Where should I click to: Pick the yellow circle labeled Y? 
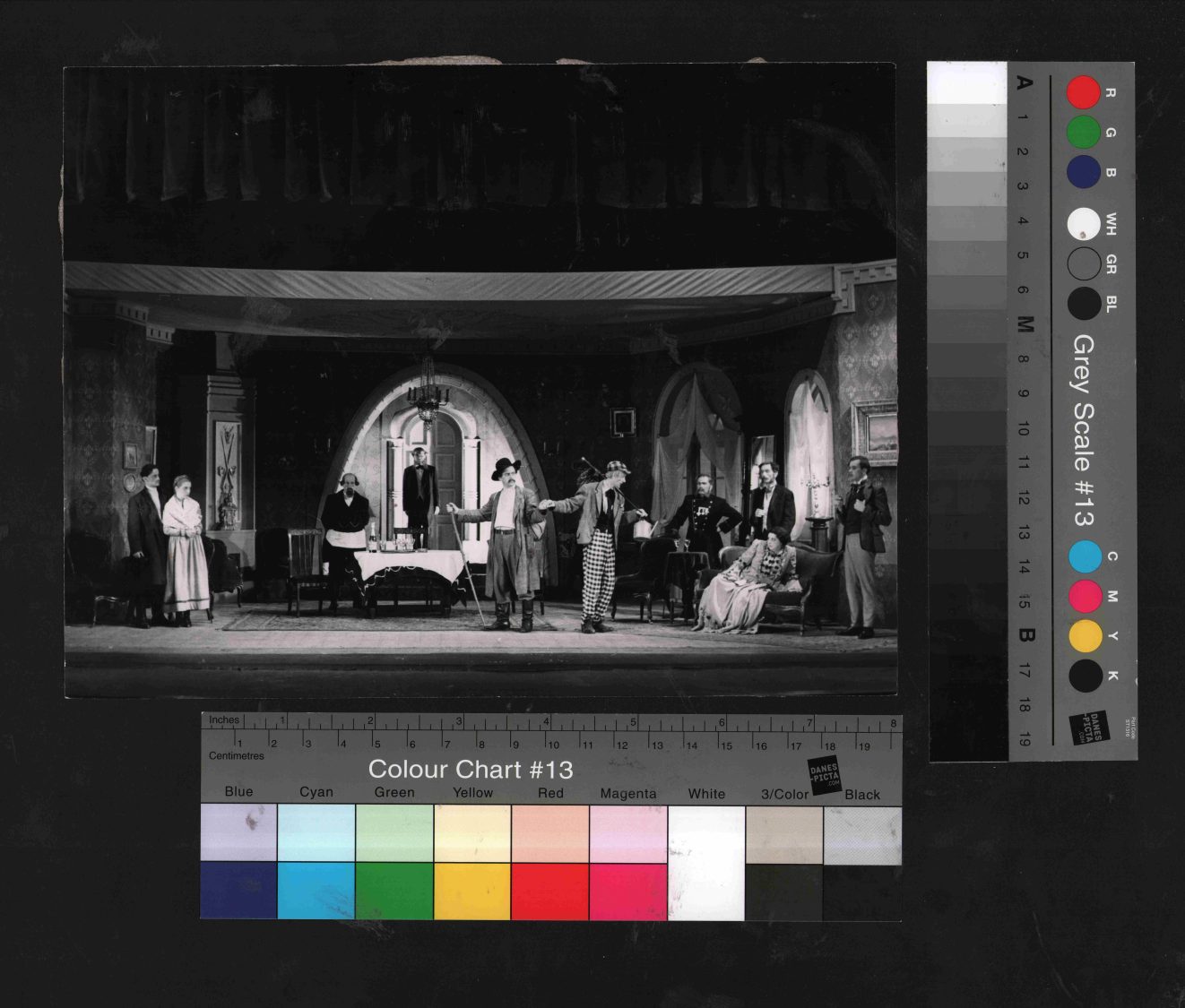(1085, 635)
